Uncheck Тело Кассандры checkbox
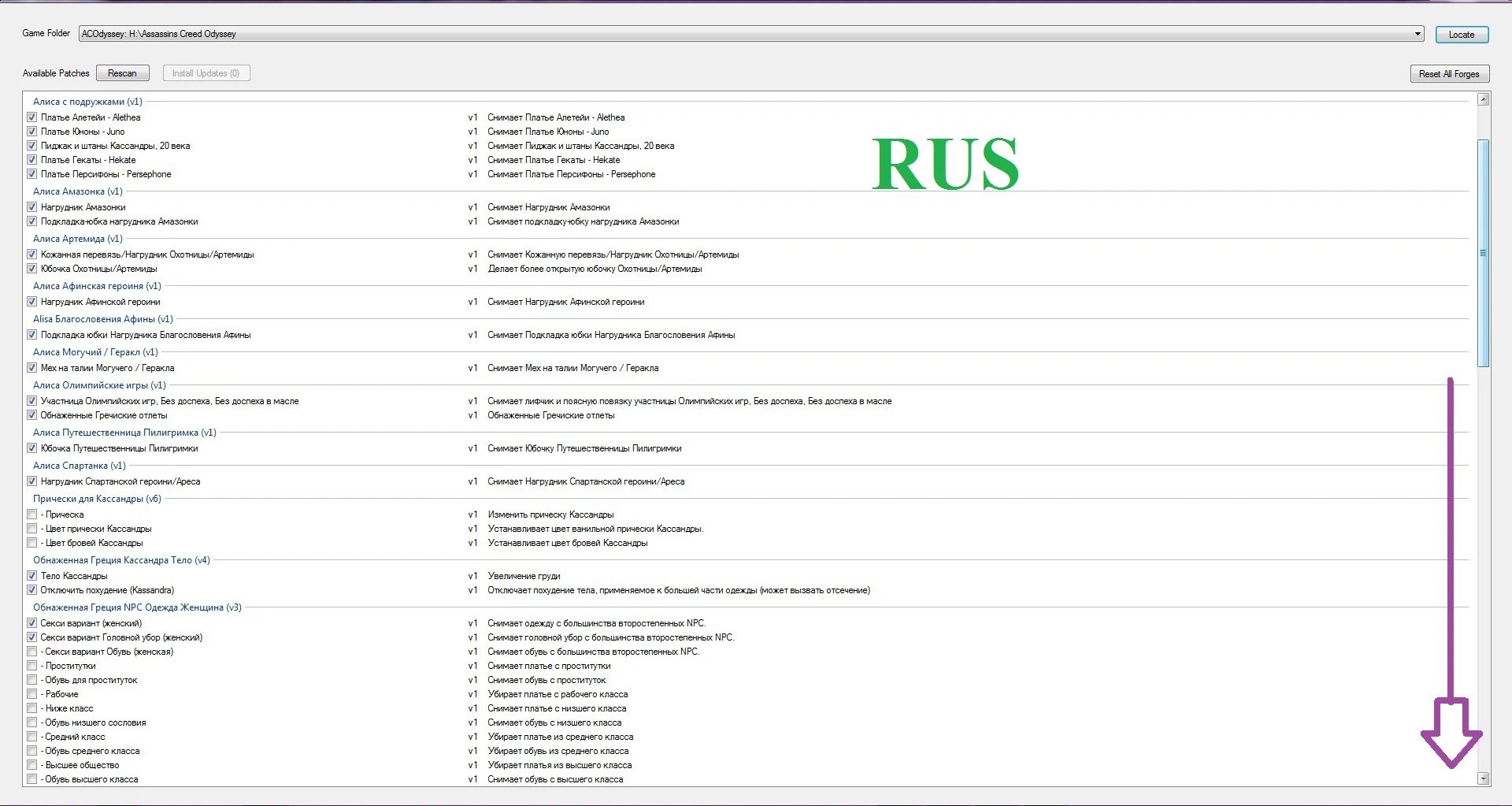The width and height of the screenshot is (1512, 806). tap(32, 576)
